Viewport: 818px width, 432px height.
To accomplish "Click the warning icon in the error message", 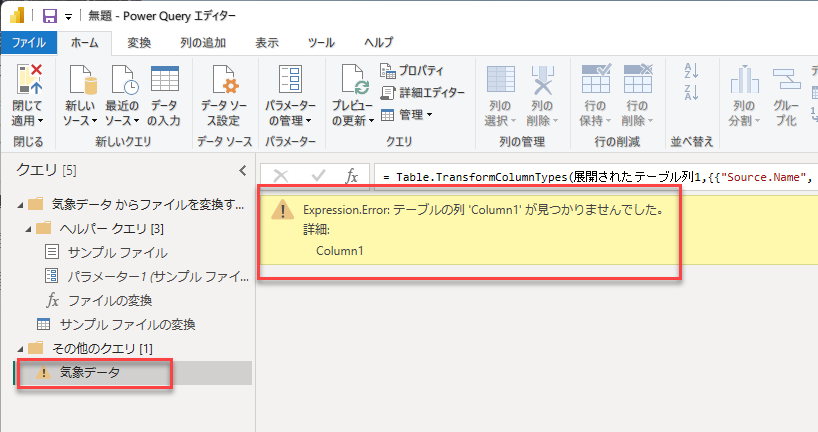I will (283, 210).
